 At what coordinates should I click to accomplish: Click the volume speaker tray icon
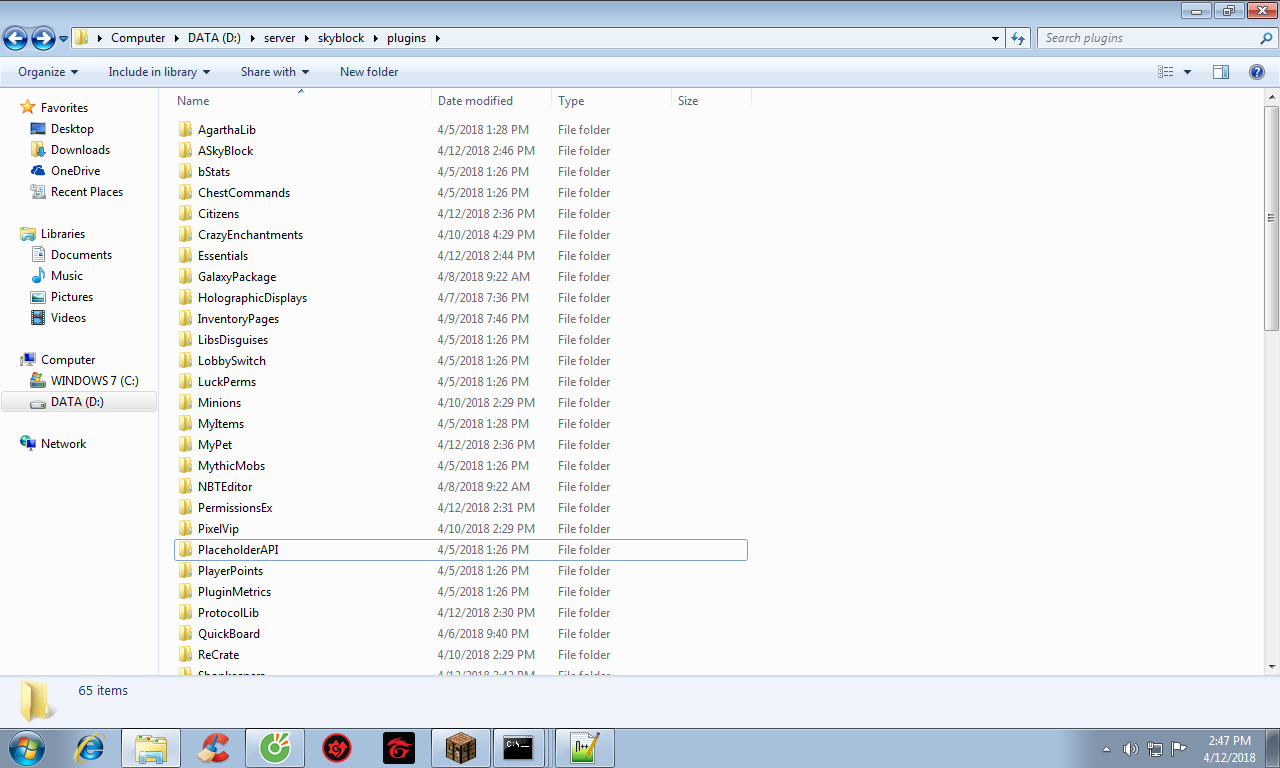(1131, 748)
